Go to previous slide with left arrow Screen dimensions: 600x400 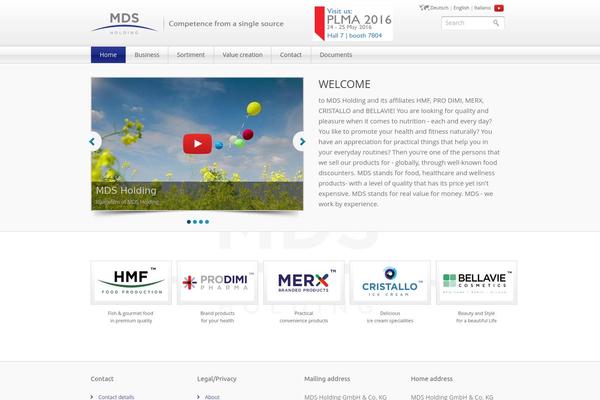(92, 142)
